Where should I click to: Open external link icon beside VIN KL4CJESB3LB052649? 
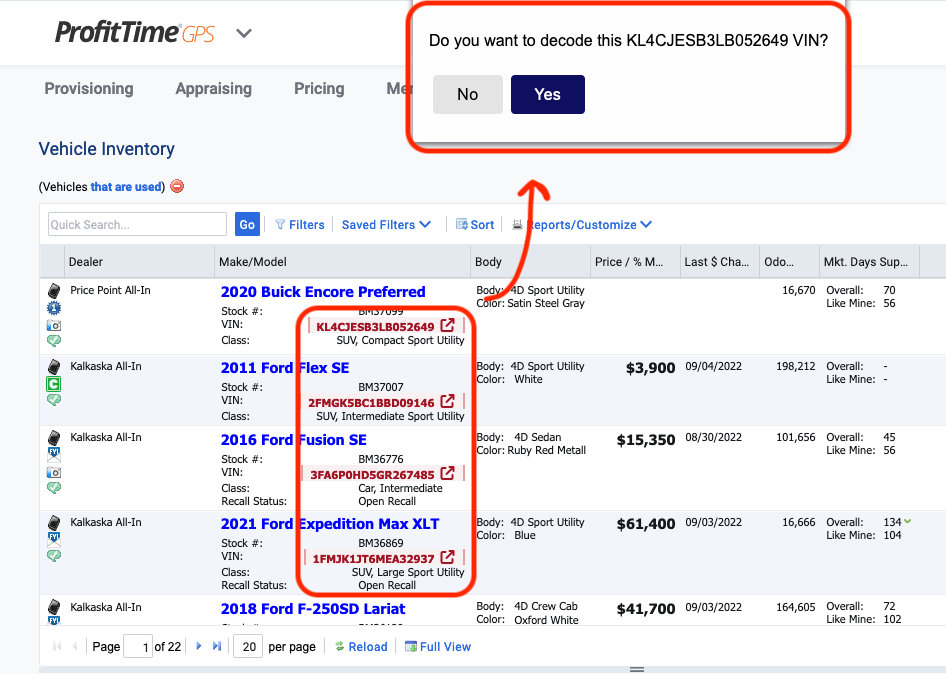coord(447,326)
